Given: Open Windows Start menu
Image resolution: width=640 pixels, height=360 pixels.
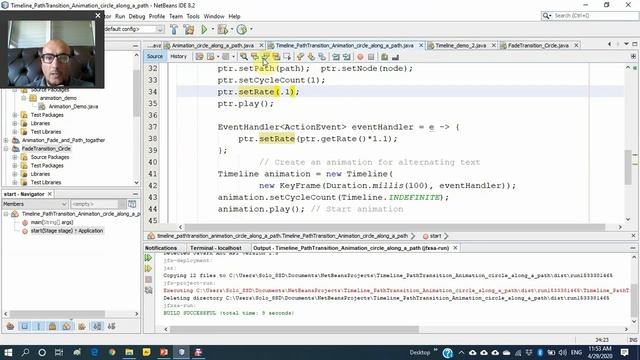Looking at the screenshot, I should (x=8, y=352).
